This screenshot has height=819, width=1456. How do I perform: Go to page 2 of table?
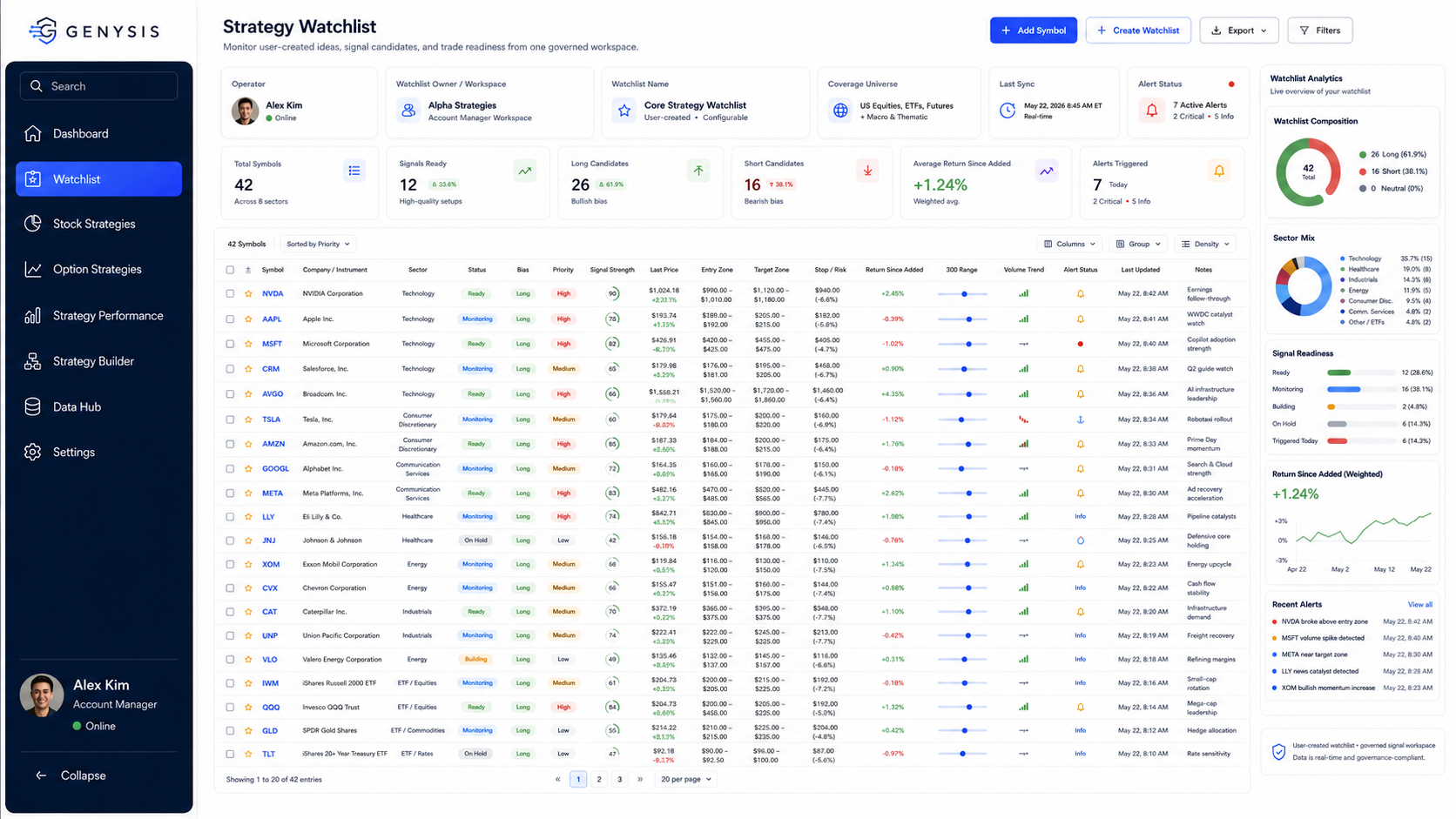599,779
